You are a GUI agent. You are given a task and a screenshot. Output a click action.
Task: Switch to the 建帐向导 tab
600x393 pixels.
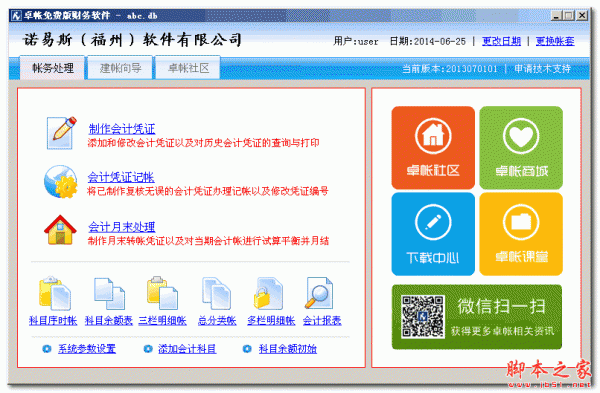coord(120,68)
